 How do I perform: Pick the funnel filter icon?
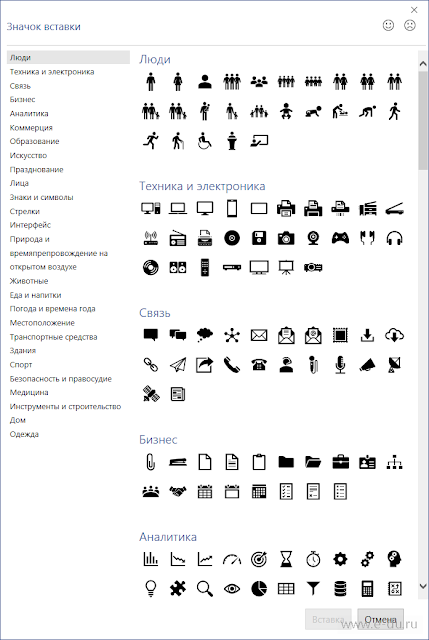(x=313, y=589)
